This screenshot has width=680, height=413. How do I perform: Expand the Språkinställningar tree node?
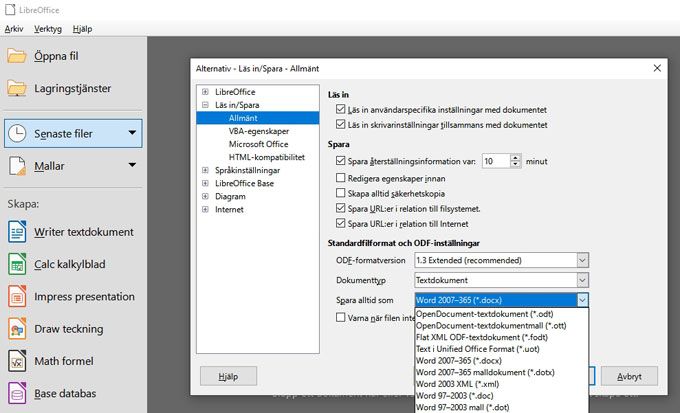tap(205, 170)
